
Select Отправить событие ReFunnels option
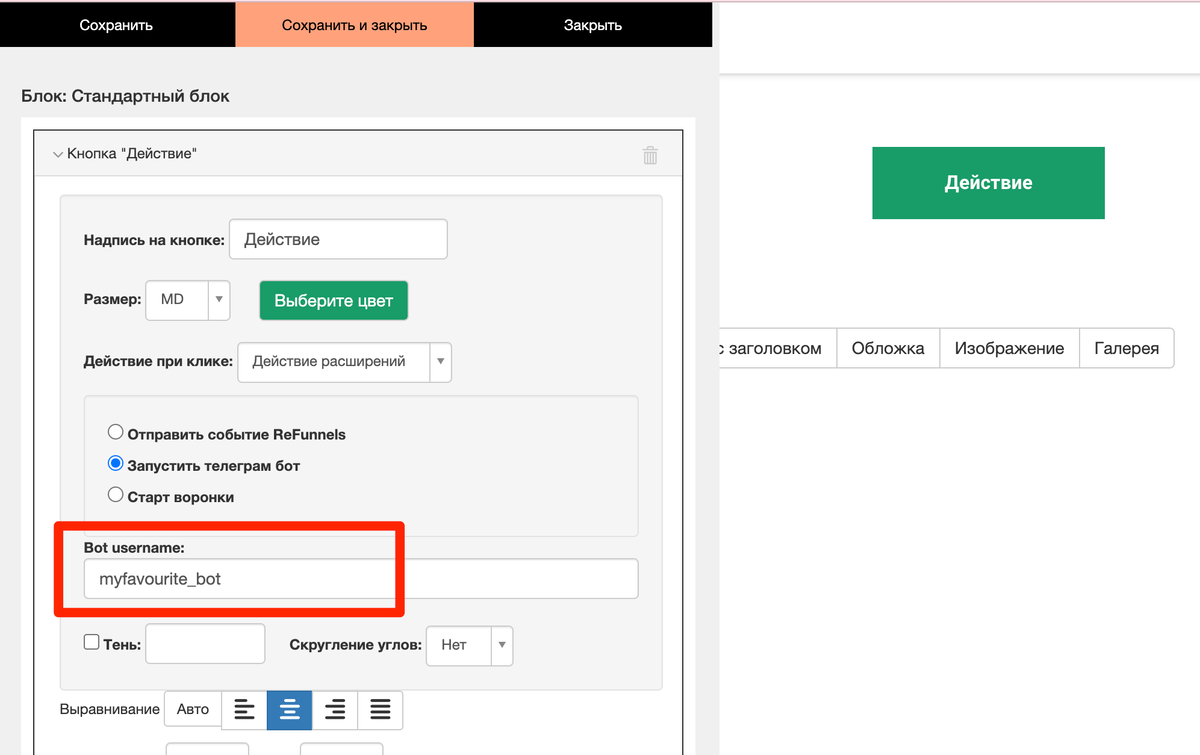pos(116,433)
